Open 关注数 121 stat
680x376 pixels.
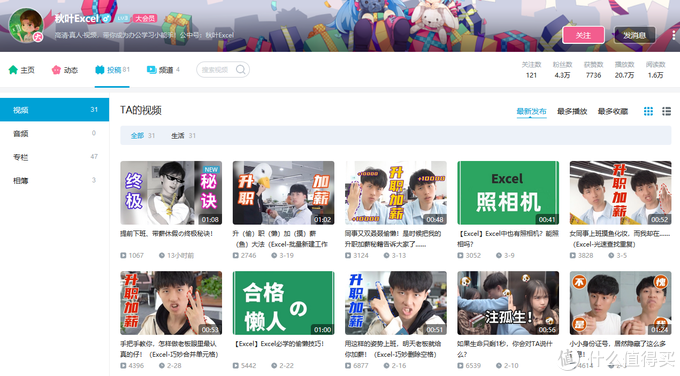531,70
